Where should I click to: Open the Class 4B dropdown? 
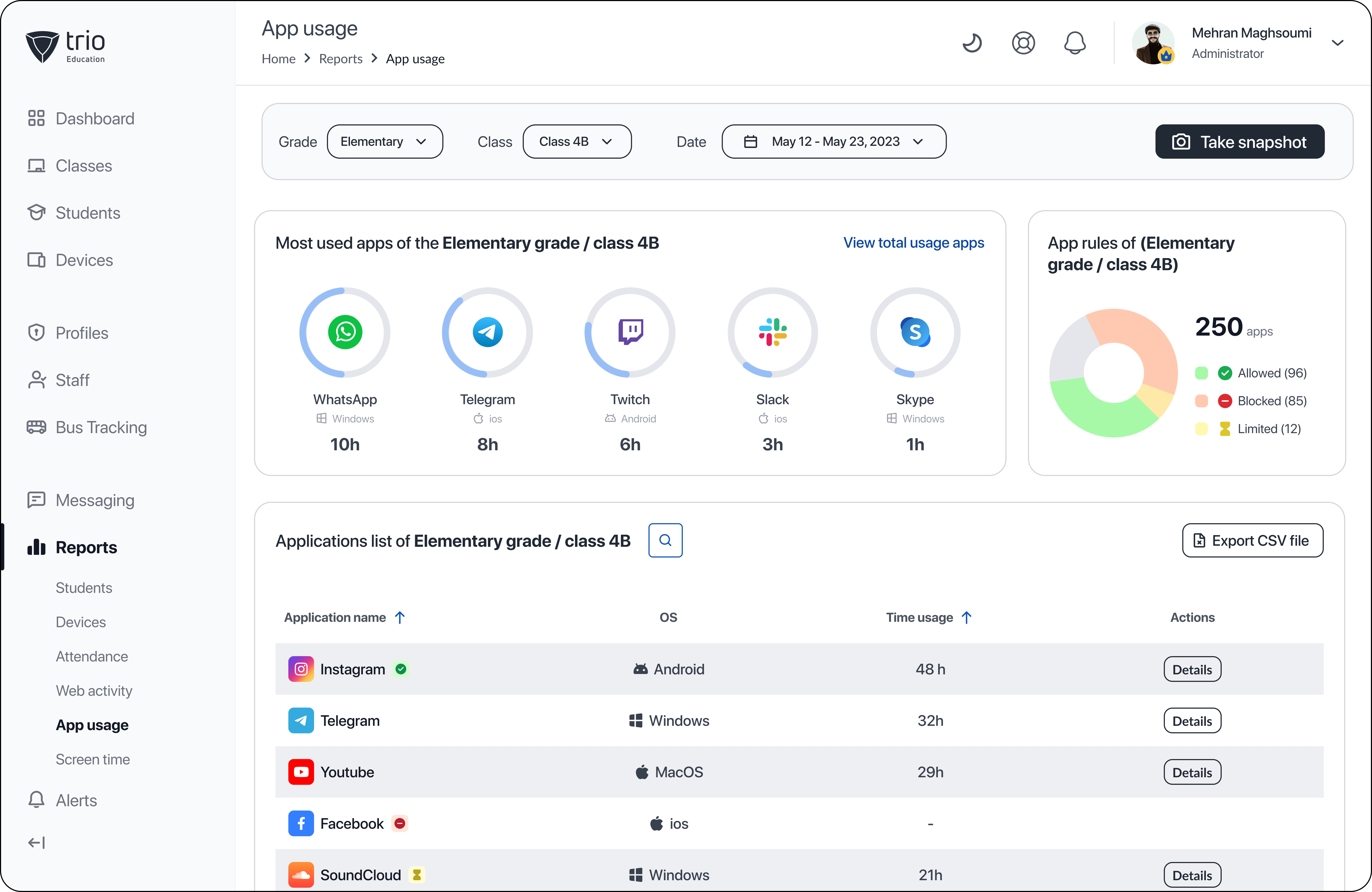(576, 141)
